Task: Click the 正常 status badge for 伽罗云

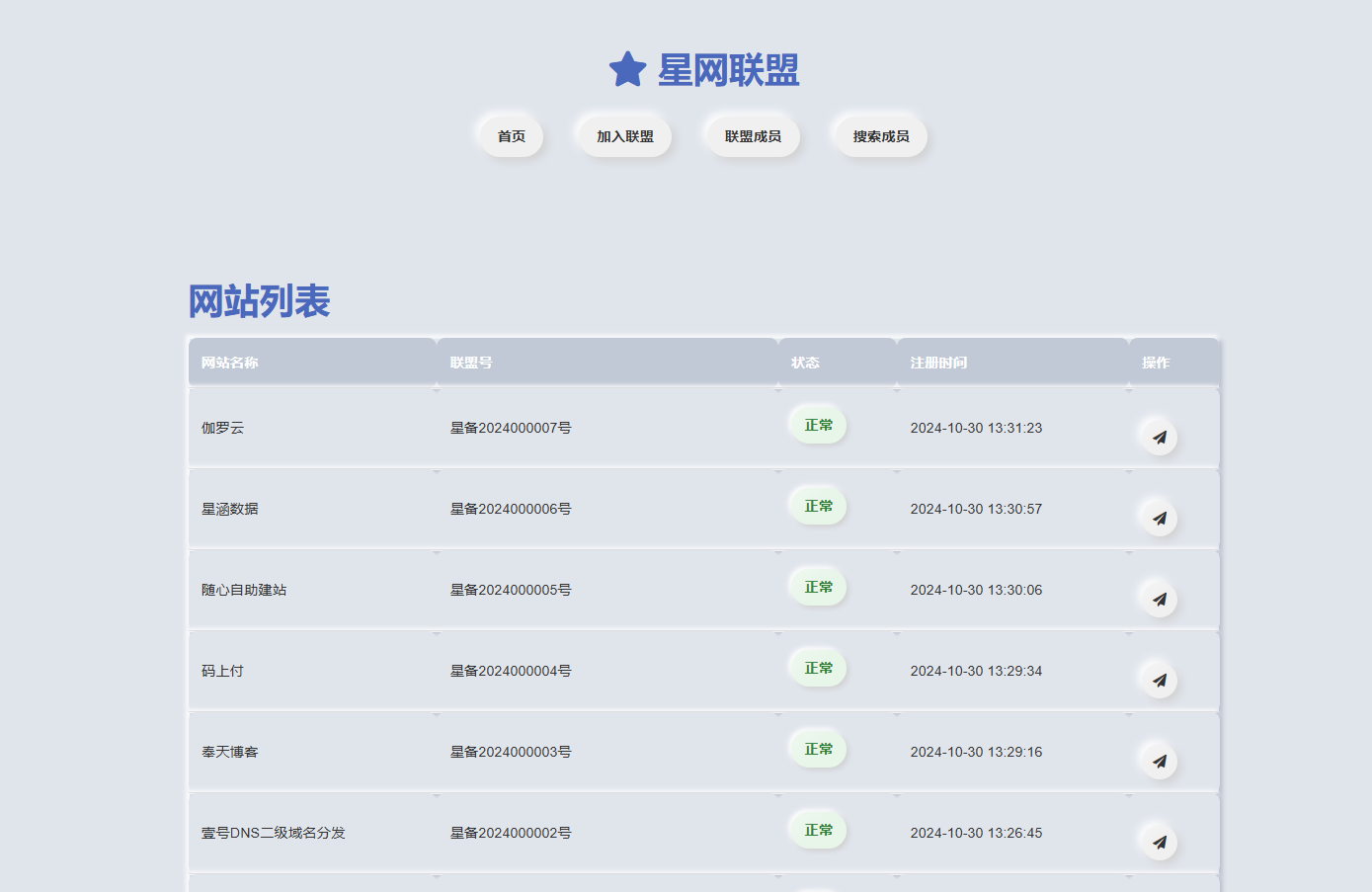Action: [x=818, y=425]
